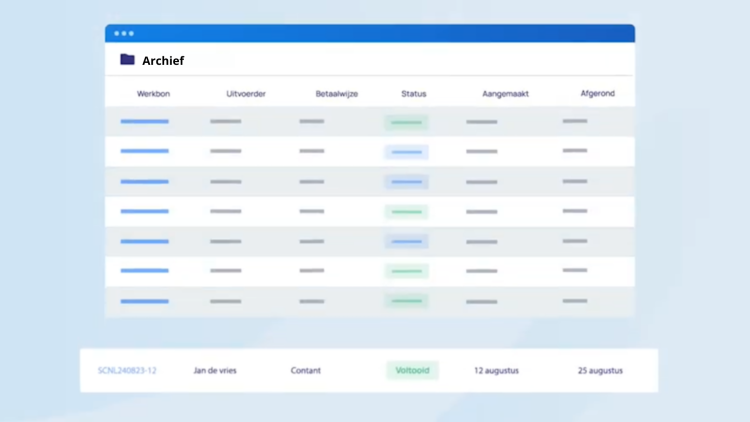Click the blue status badge in second table row
This screenshot has width=750, height=422.
(x=406, y=152)
